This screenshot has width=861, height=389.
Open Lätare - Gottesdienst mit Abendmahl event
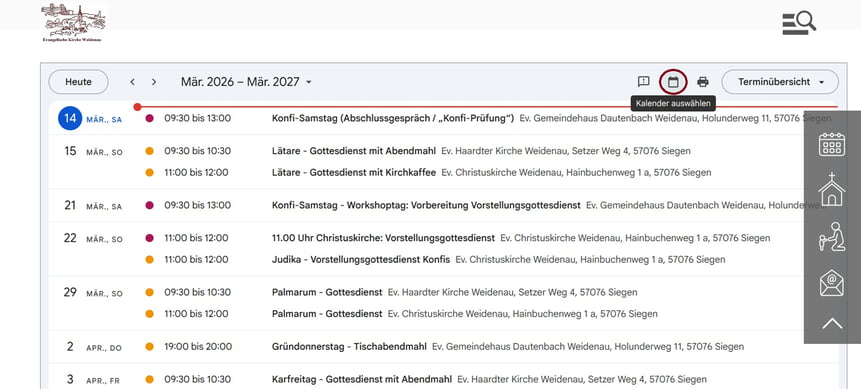354,151
